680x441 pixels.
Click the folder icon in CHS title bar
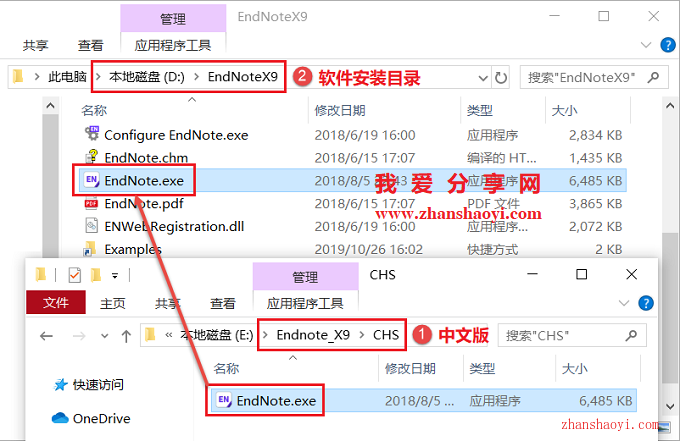point(41,274)
